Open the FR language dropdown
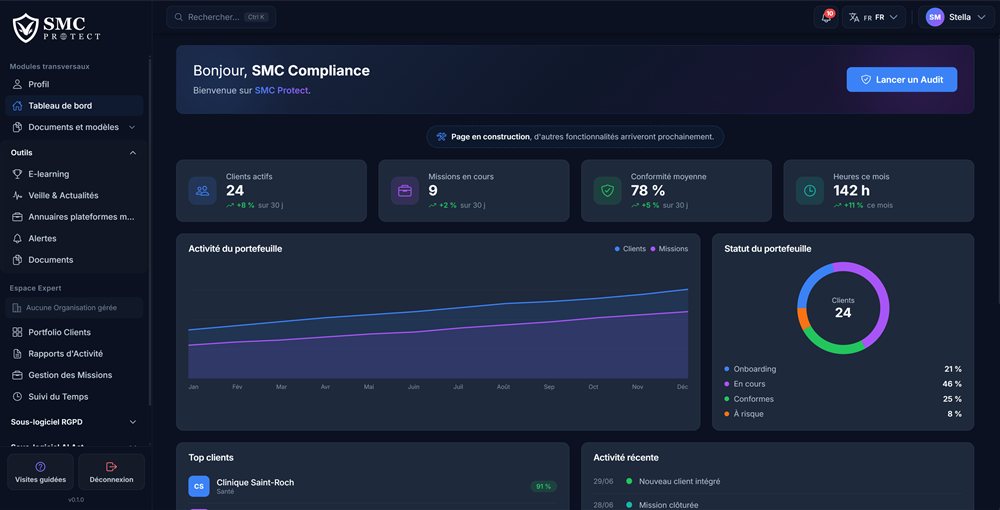Viewport: 1000px width, 510px height. (x=874, y=17)
